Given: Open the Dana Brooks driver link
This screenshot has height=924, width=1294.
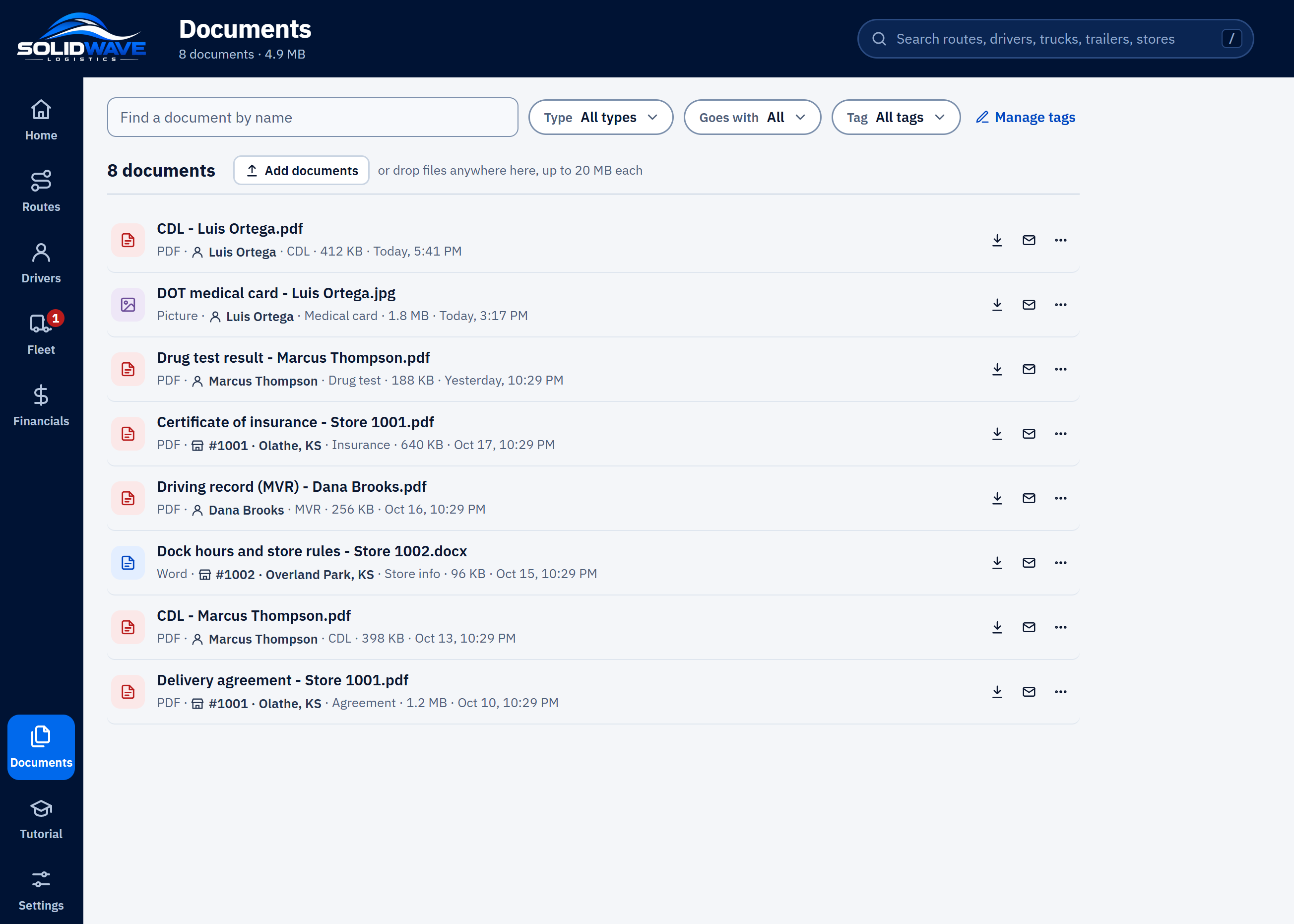Looking at the screenshot, I should pyautogui.click(x=238, y=510).
